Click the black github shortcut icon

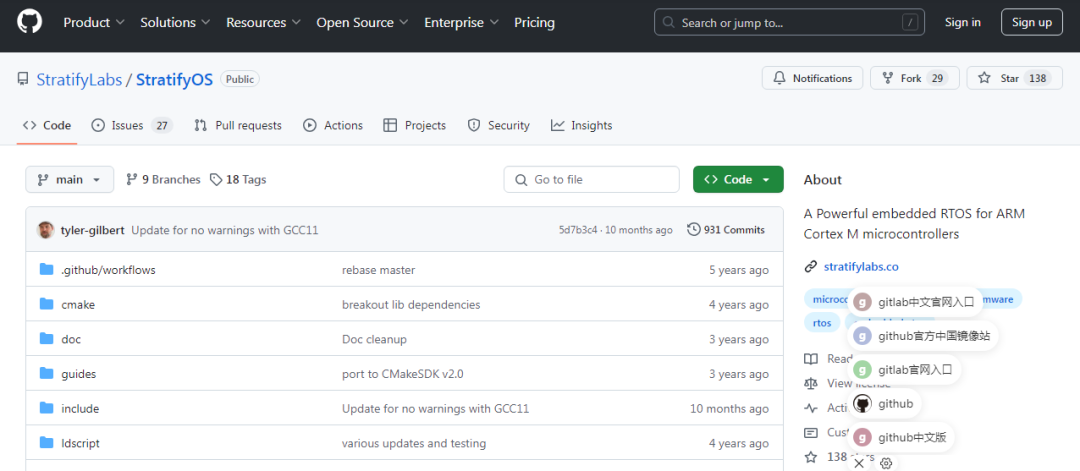pyautogui.click(x=862, y=404)
